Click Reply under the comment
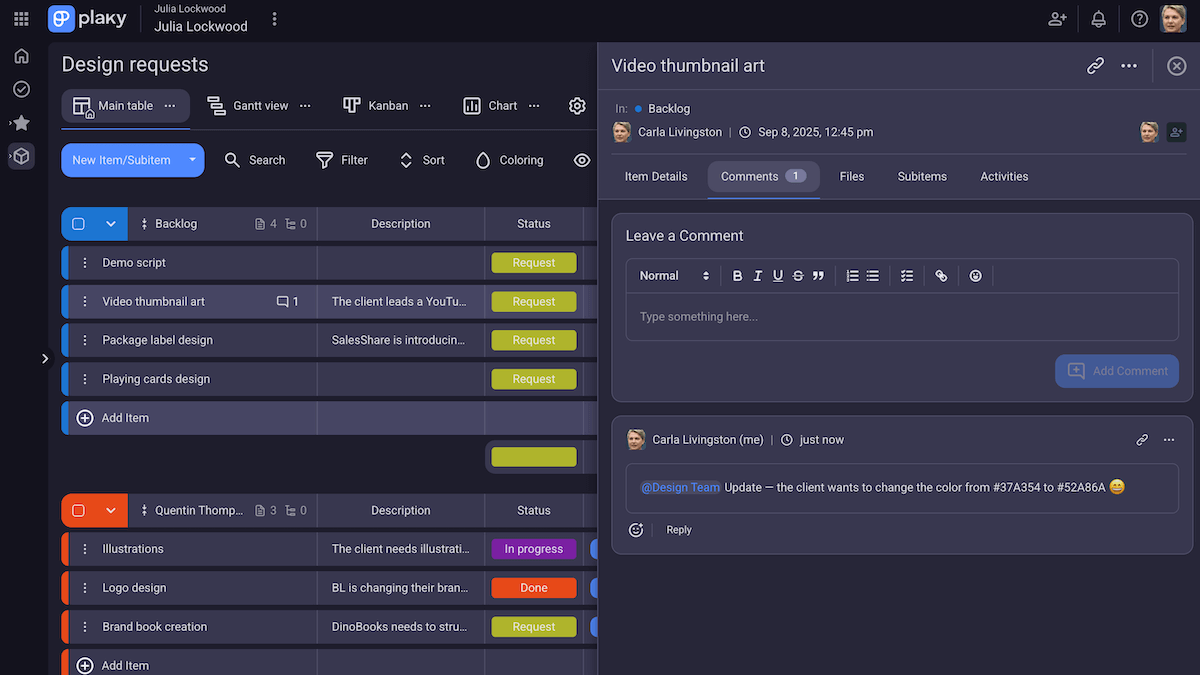Screen dimensions: 1200x675 pos(679,530)
